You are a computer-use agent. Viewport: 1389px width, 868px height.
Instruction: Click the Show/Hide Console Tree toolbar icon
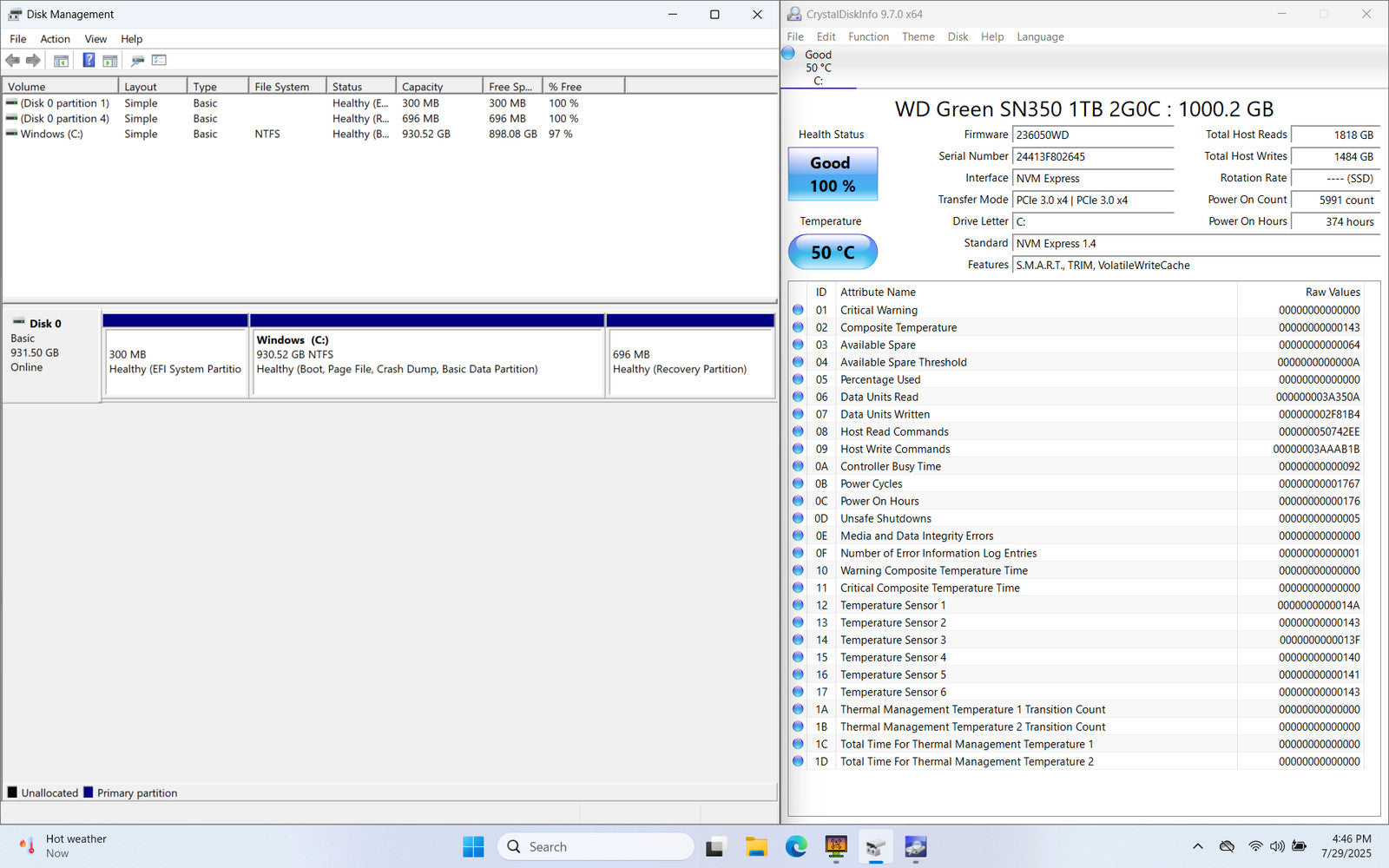(61, 61)
